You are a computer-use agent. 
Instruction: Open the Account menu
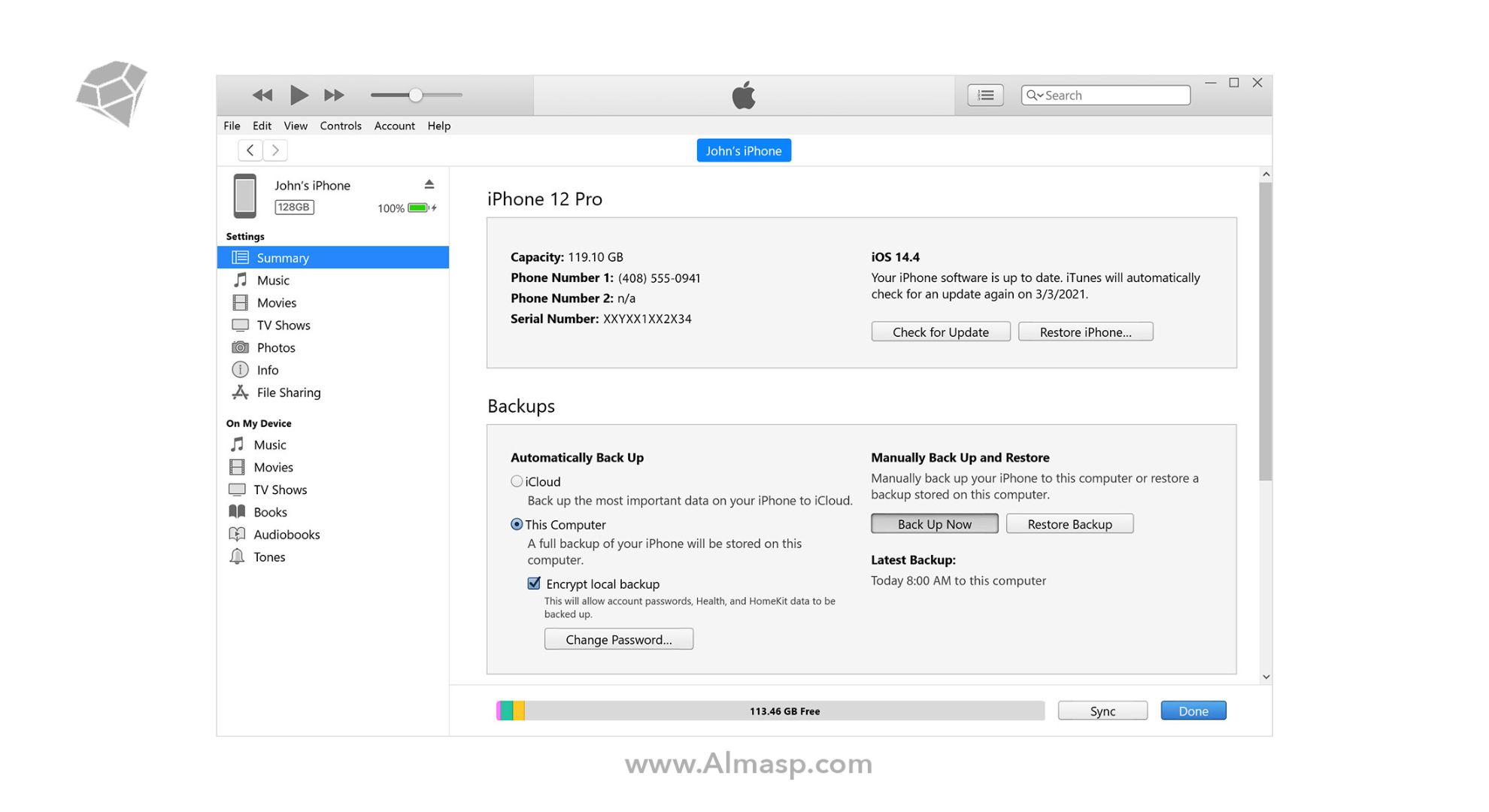394,126
